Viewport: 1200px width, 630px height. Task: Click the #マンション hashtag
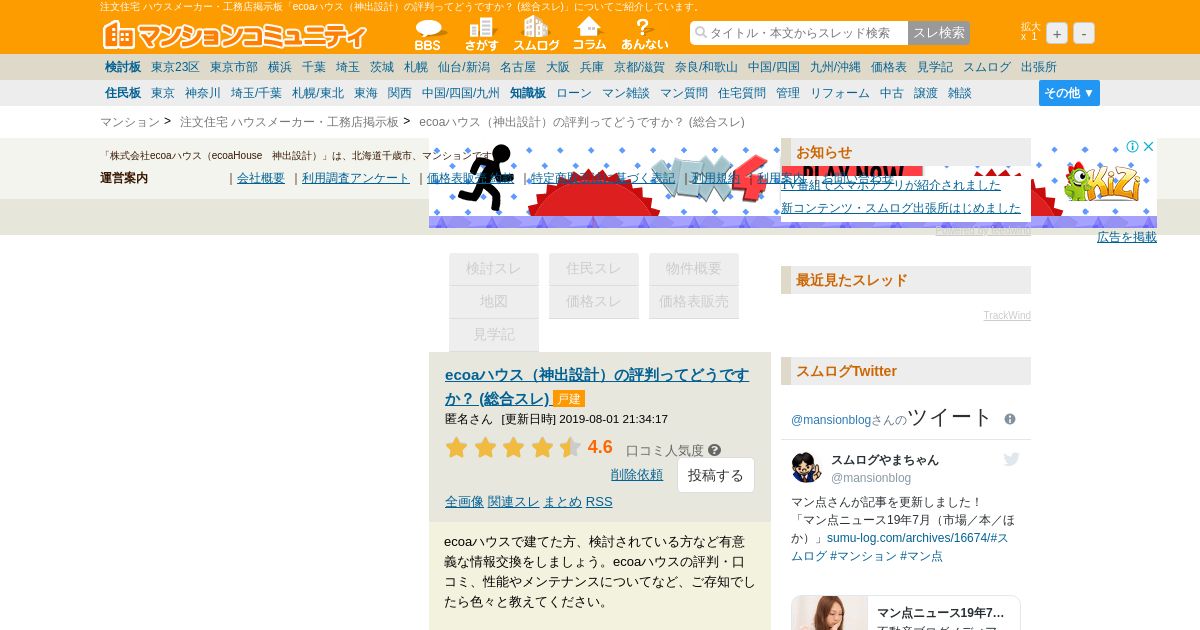click(x=863, y=556)
